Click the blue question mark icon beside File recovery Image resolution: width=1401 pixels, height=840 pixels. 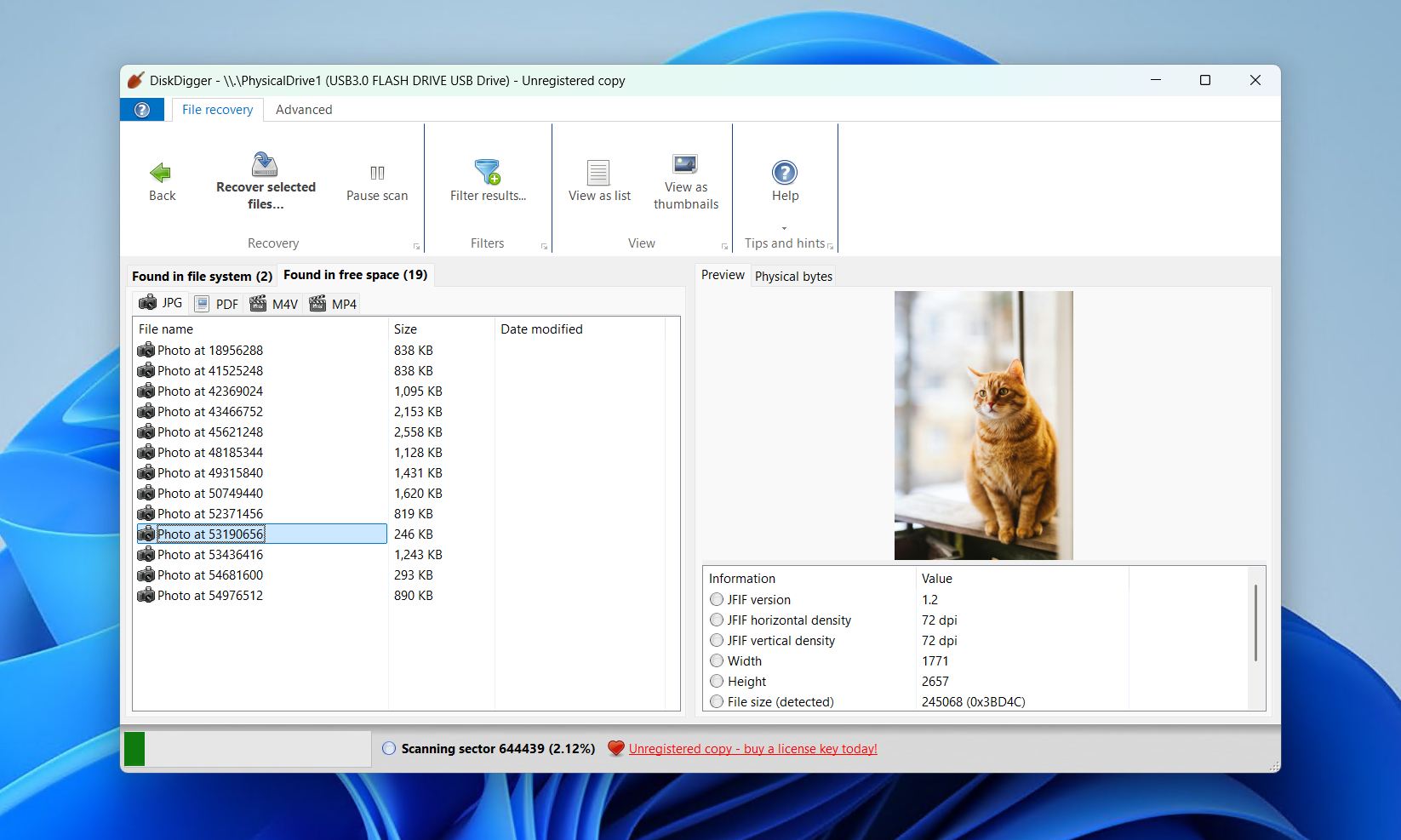pyautogui.click(x=141, y=109)
